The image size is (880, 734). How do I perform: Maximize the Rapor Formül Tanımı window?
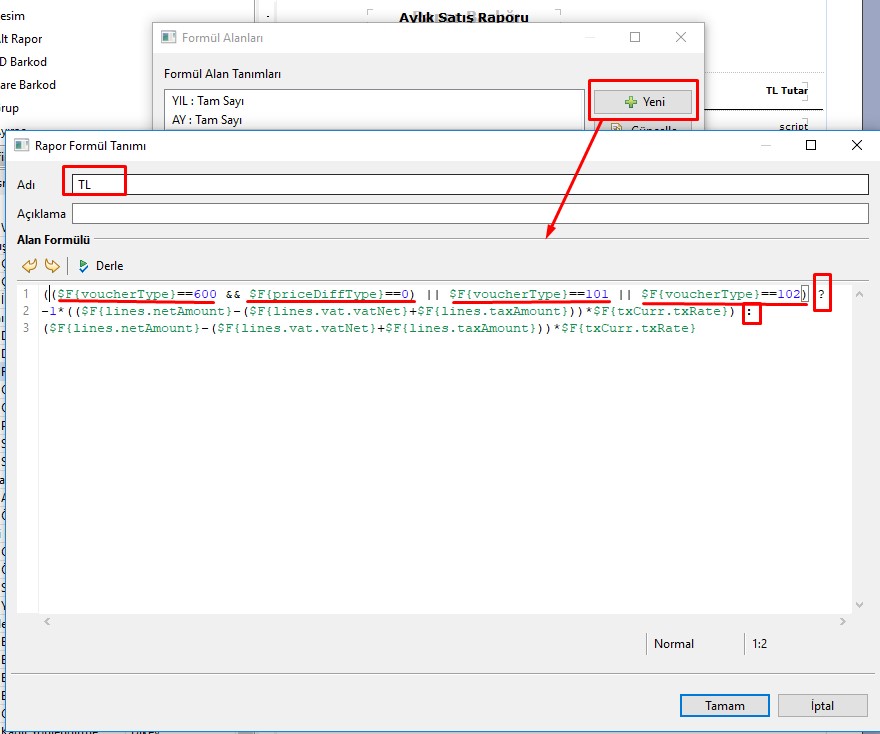pos(811,145)
